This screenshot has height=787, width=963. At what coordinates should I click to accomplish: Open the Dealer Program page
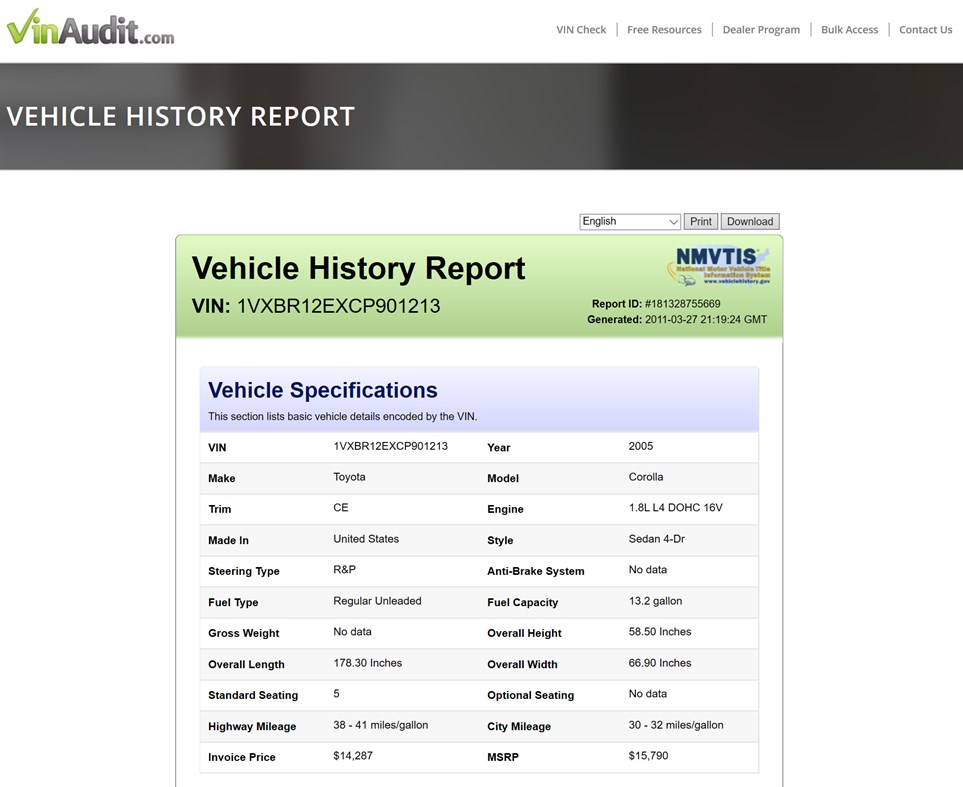(x=761, y=30)
